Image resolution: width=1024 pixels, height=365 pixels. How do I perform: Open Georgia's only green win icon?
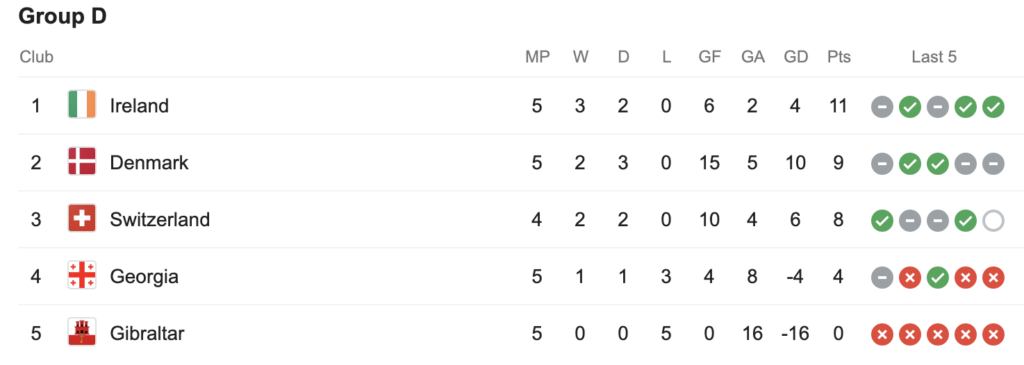(x=937, y=278)
